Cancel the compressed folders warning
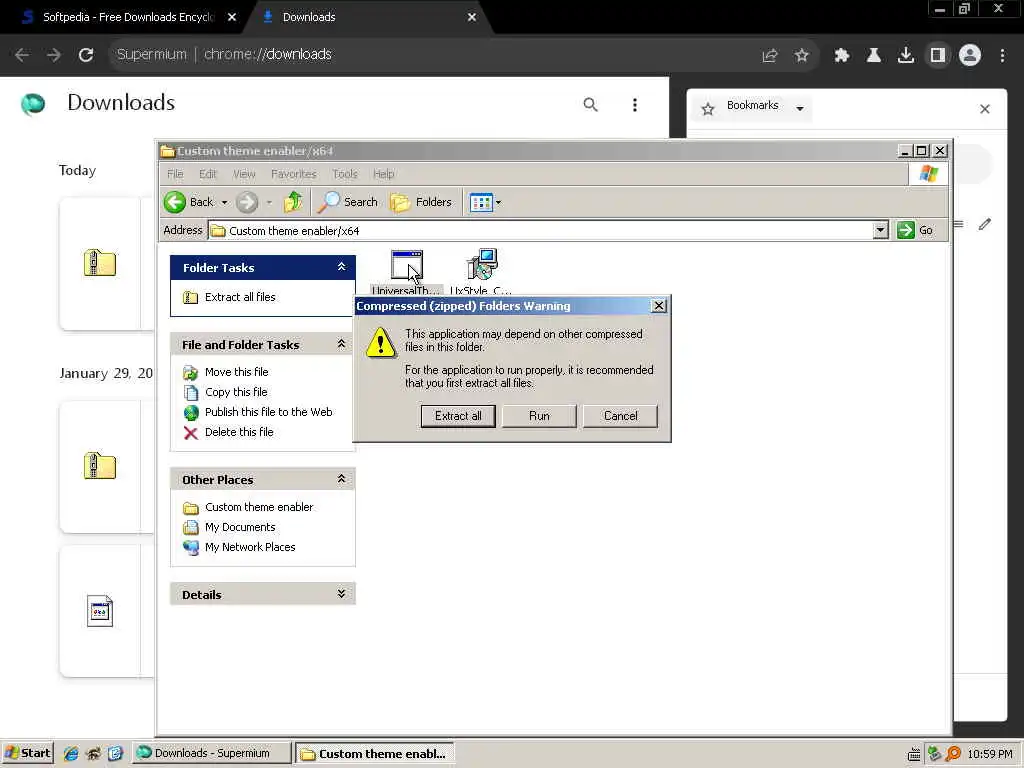This screenshot has width=1024, height=768. point(620,416)
